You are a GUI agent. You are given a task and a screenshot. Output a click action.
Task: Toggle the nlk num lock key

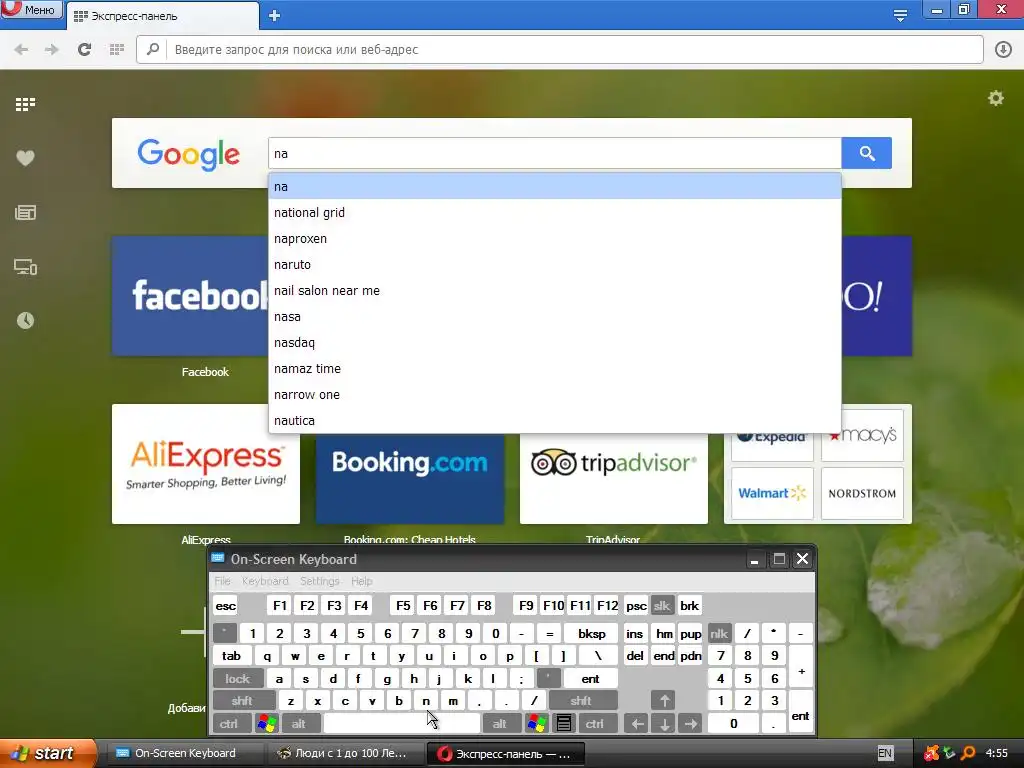(x=719, y=633)
